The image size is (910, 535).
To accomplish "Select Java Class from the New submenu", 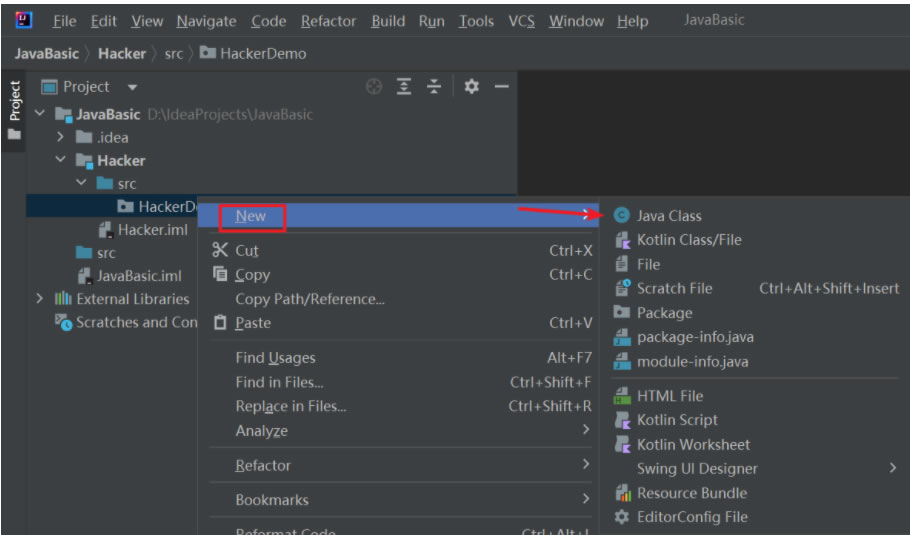I will [668, 216].
